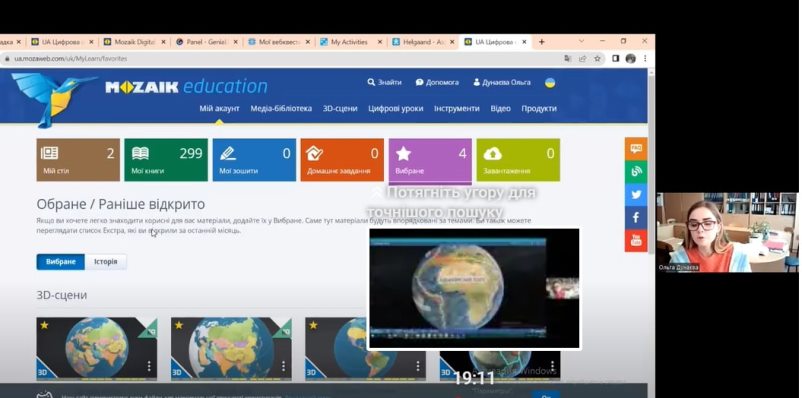Close the My Activities tab

380,42
